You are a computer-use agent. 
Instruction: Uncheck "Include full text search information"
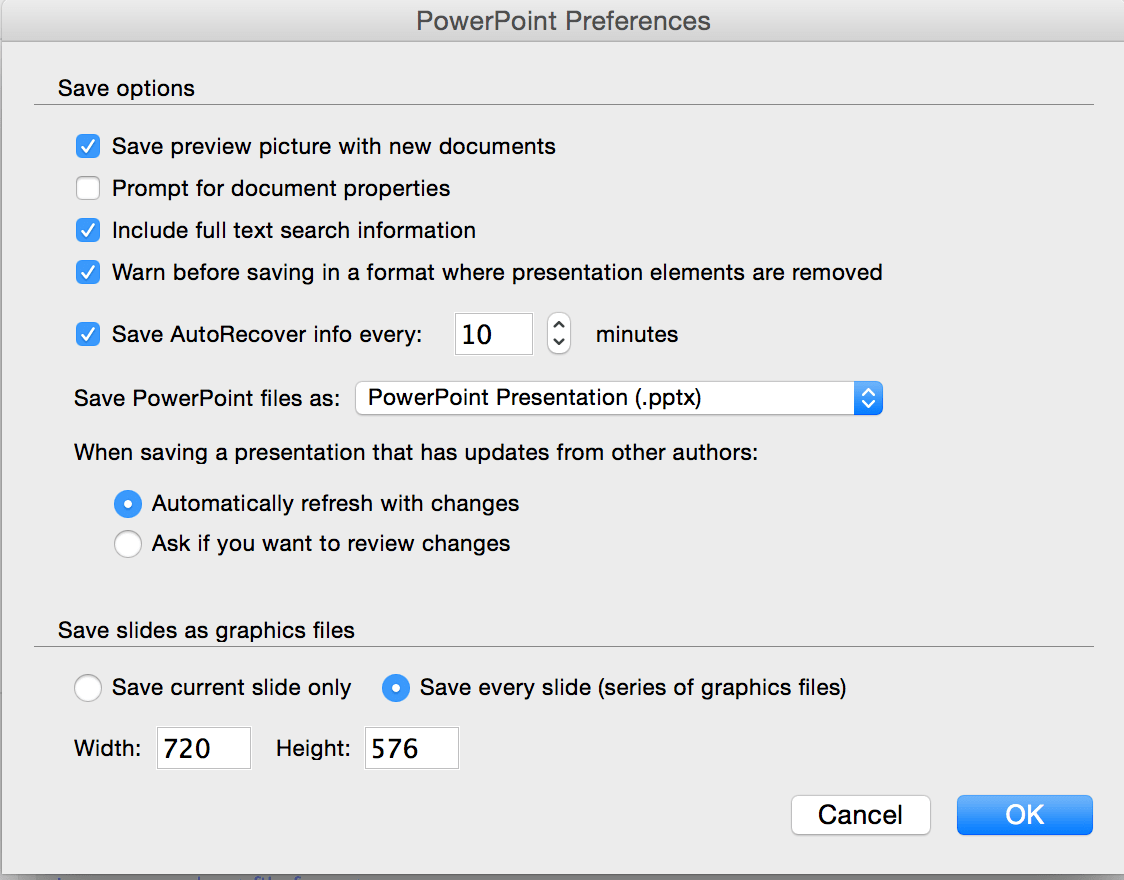pos(88,230)
